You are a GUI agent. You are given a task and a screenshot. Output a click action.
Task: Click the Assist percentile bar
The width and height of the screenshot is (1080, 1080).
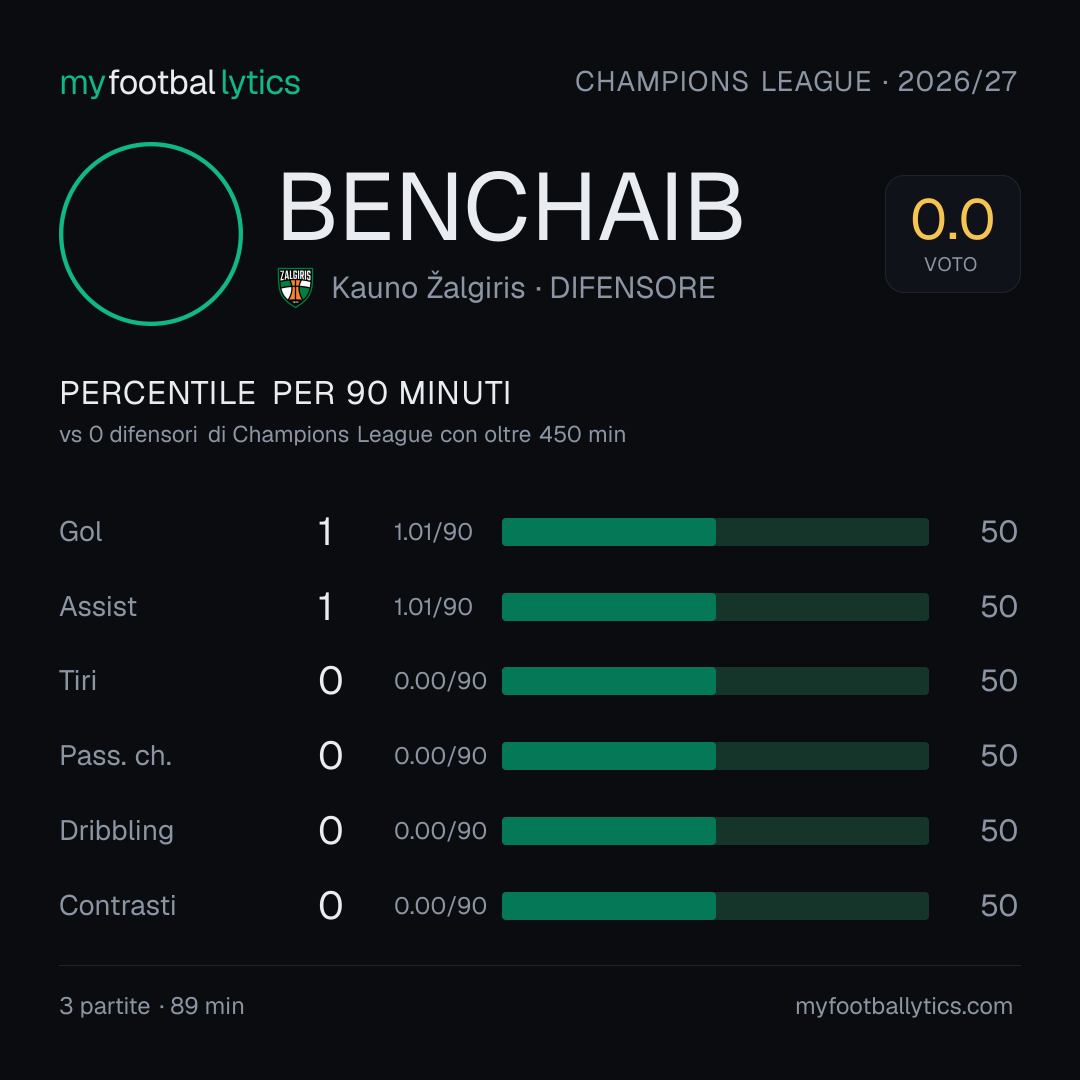[715, 607]
